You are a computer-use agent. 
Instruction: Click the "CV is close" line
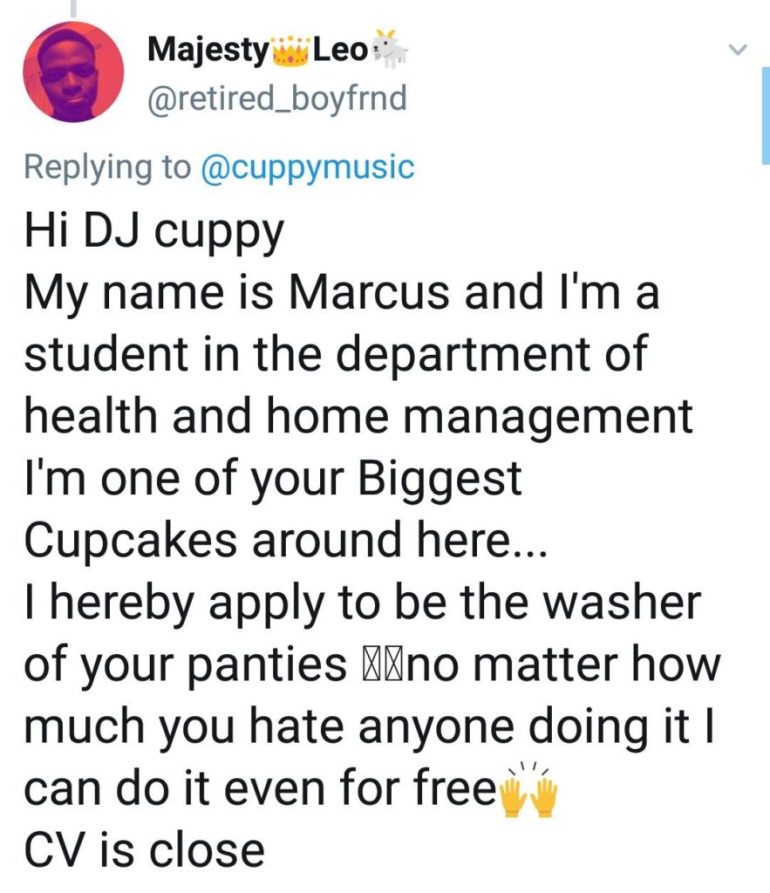tap(143, 852)
